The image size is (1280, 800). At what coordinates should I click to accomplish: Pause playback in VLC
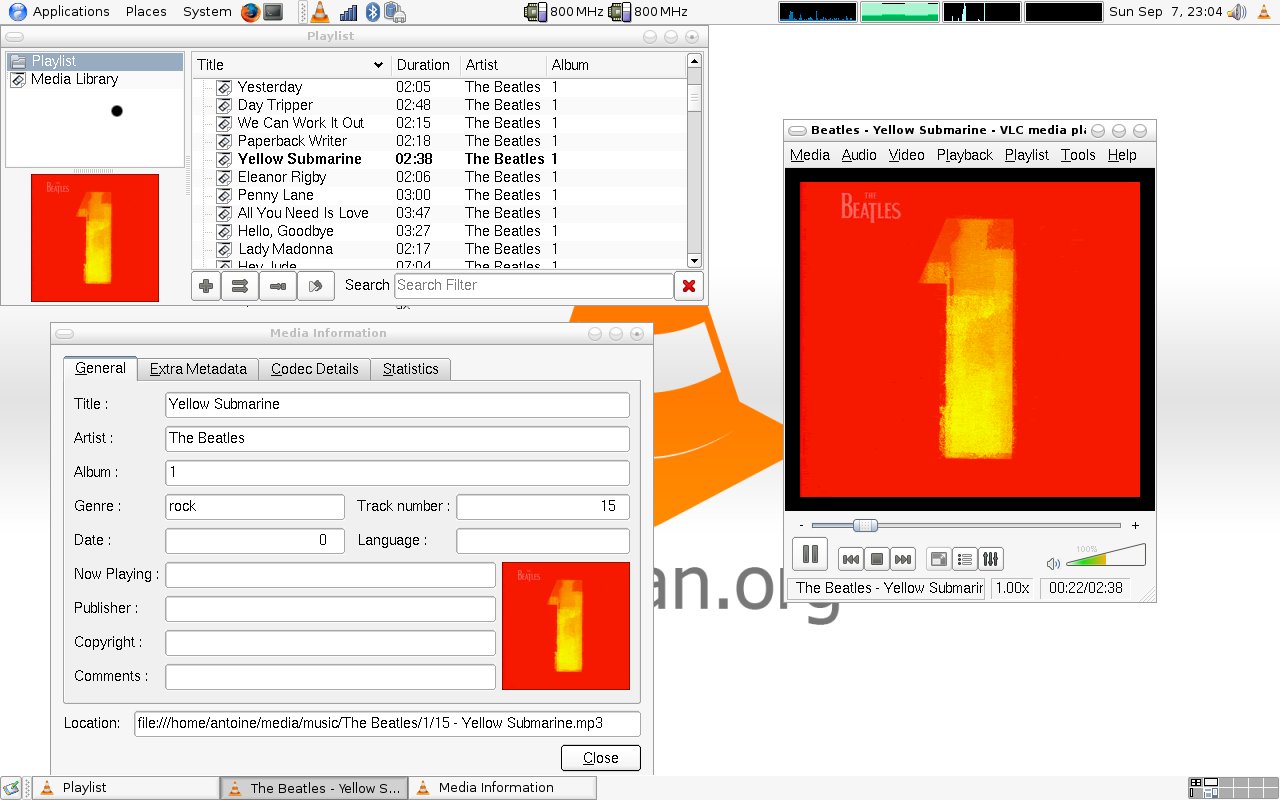(810, 554)
